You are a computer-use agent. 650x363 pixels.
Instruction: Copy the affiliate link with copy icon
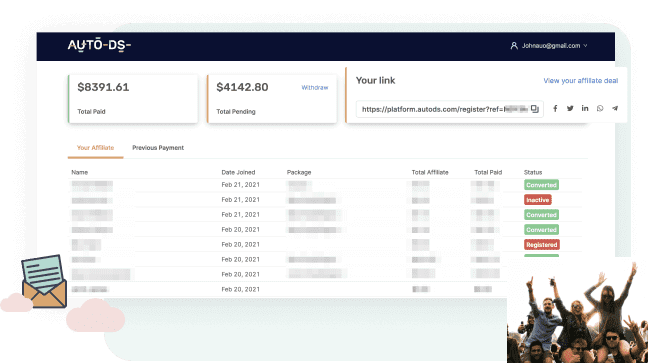[x=535, y=109]
